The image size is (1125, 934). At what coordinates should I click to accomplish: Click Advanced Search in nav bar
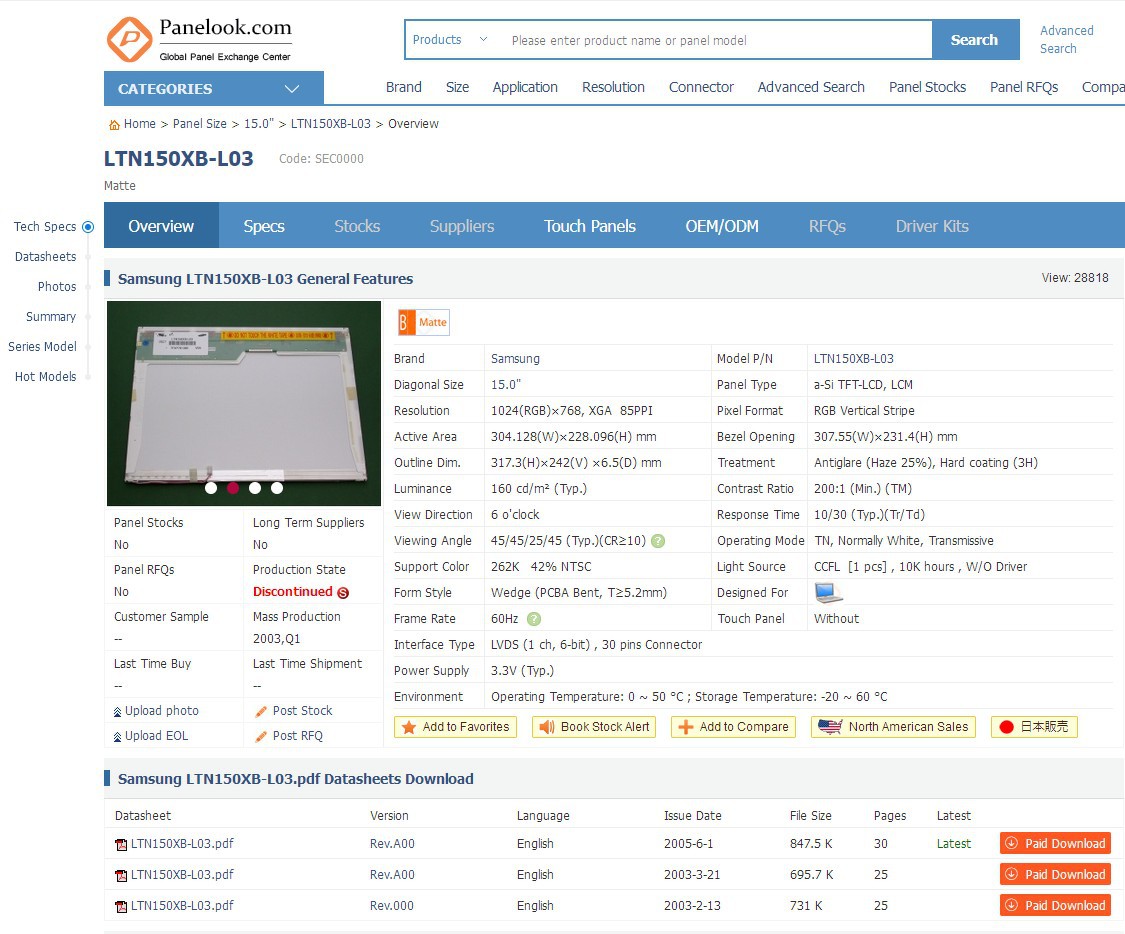[811, 88]
